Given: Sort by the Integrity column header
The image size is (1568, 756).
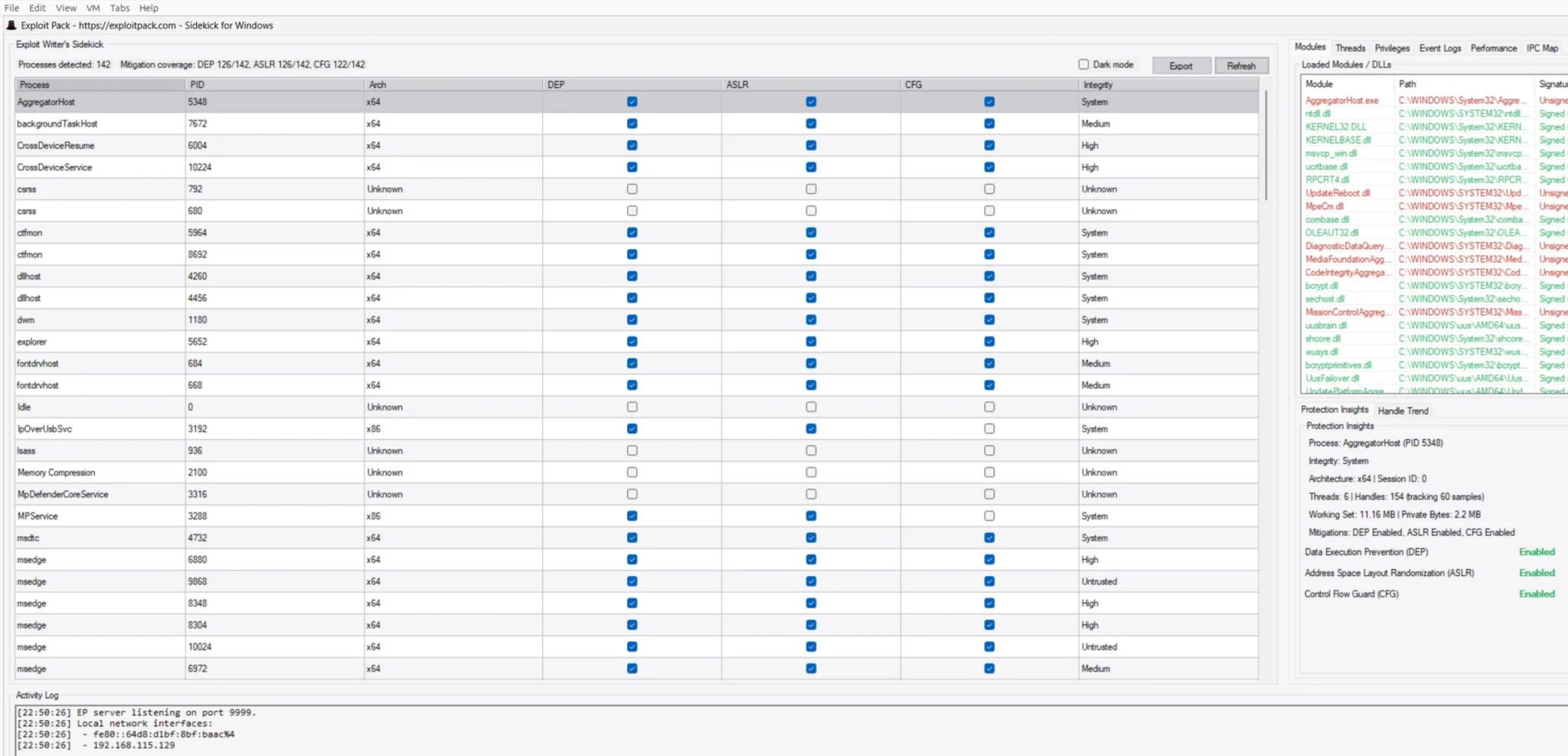Looking at the screenshot, I should [x=1168, y=84].
